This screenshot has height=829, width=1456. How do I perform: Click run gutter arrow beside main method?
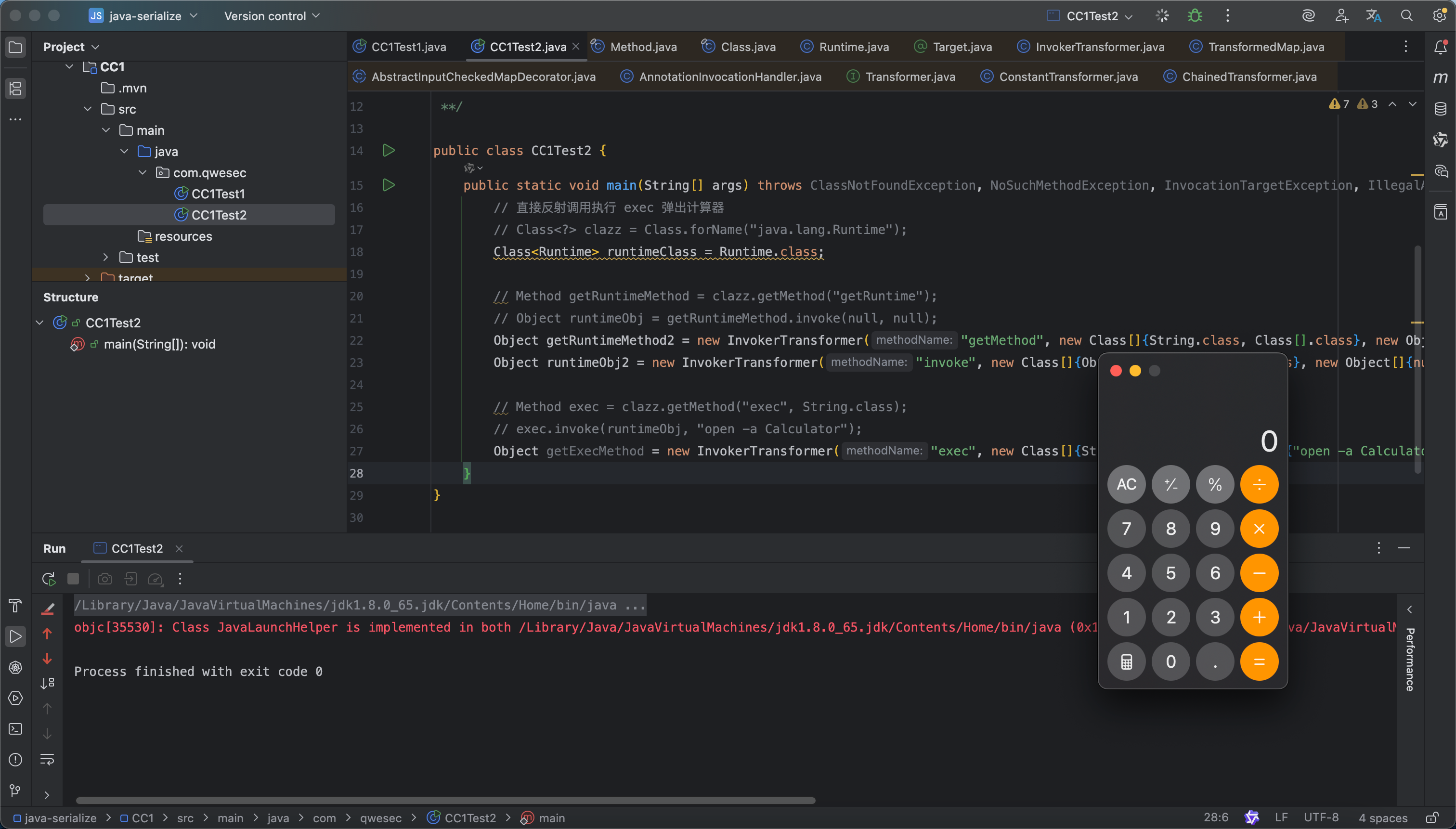coord(389,185)
